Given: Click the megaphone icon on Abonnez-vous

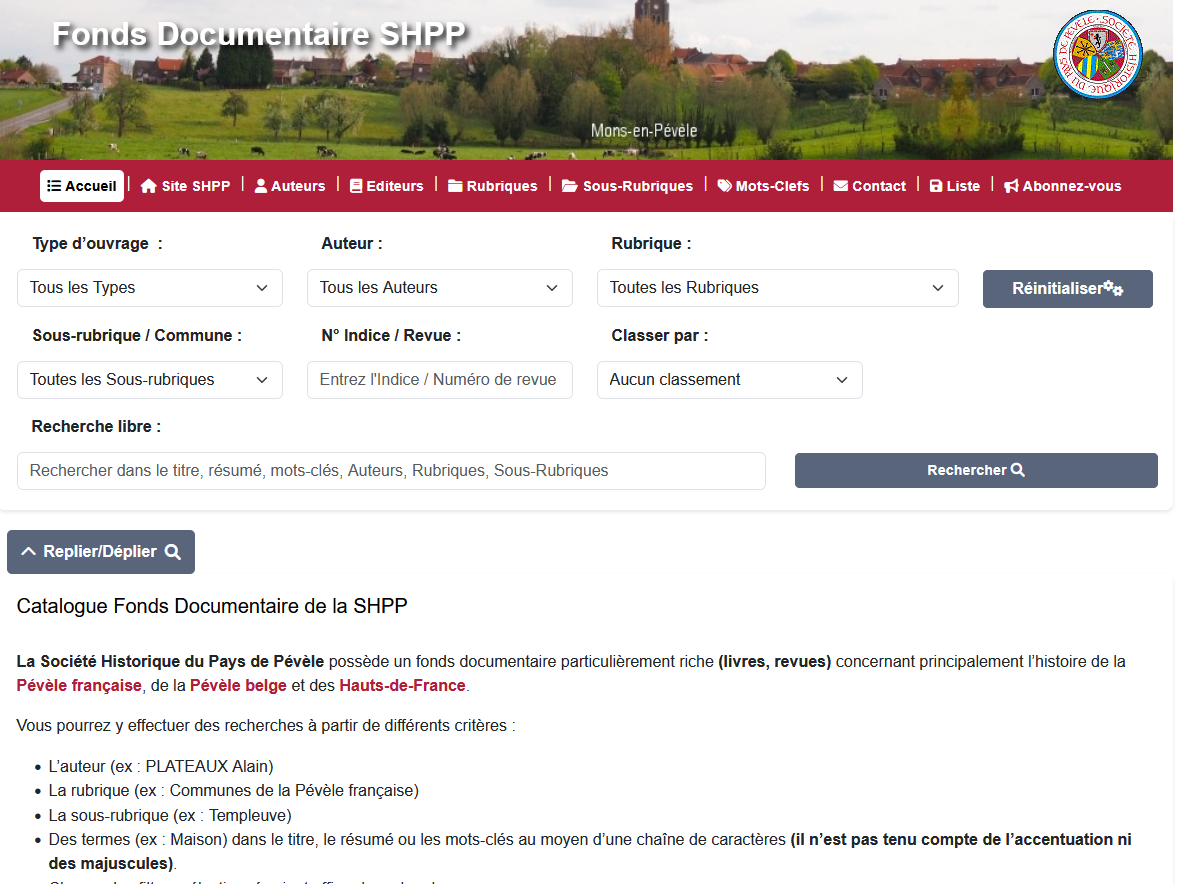Looking at the screenshot, I should (1011, 185).
